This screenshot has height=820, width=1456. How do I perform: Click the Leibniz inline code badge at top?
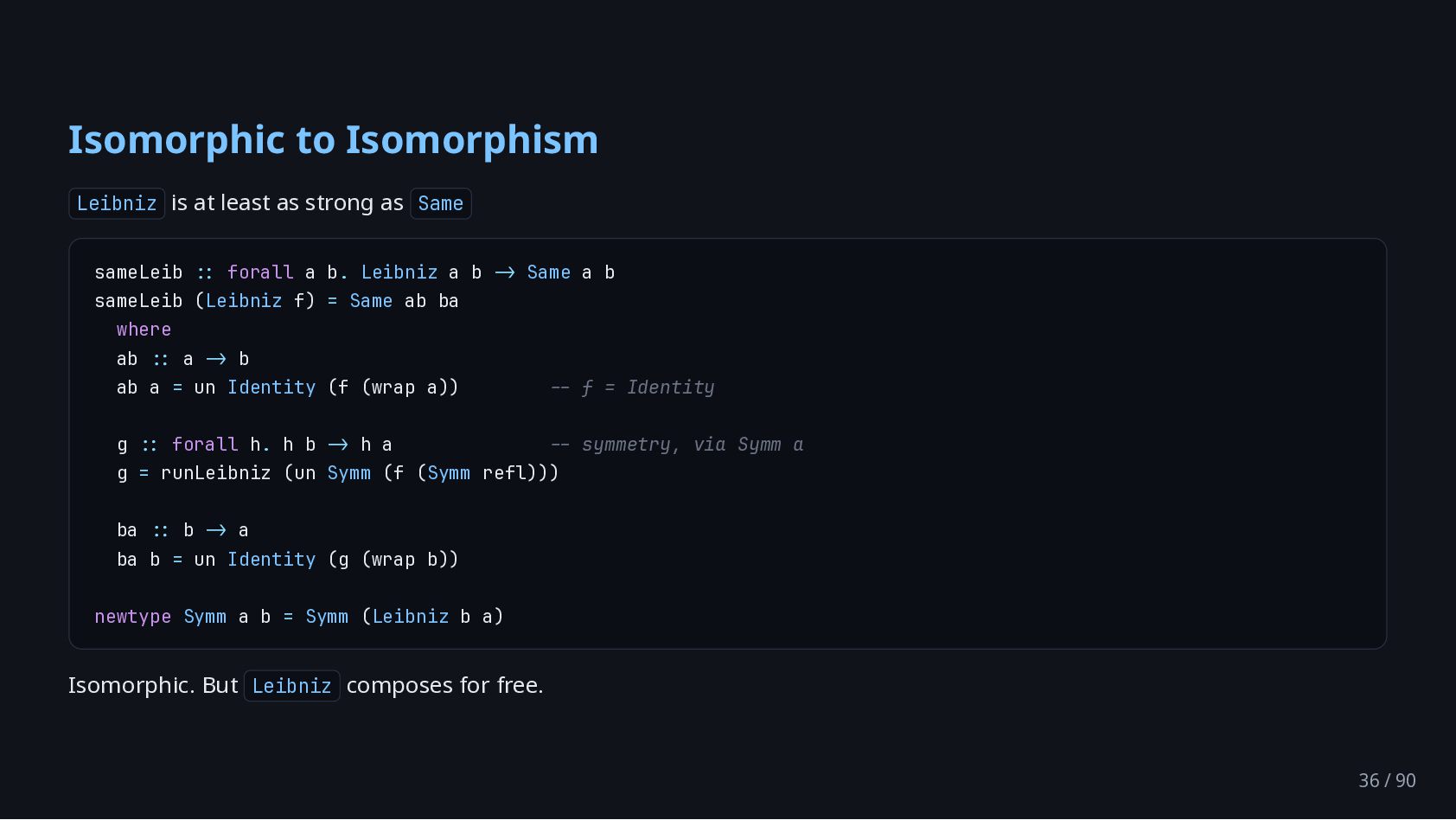pos(117,203)
